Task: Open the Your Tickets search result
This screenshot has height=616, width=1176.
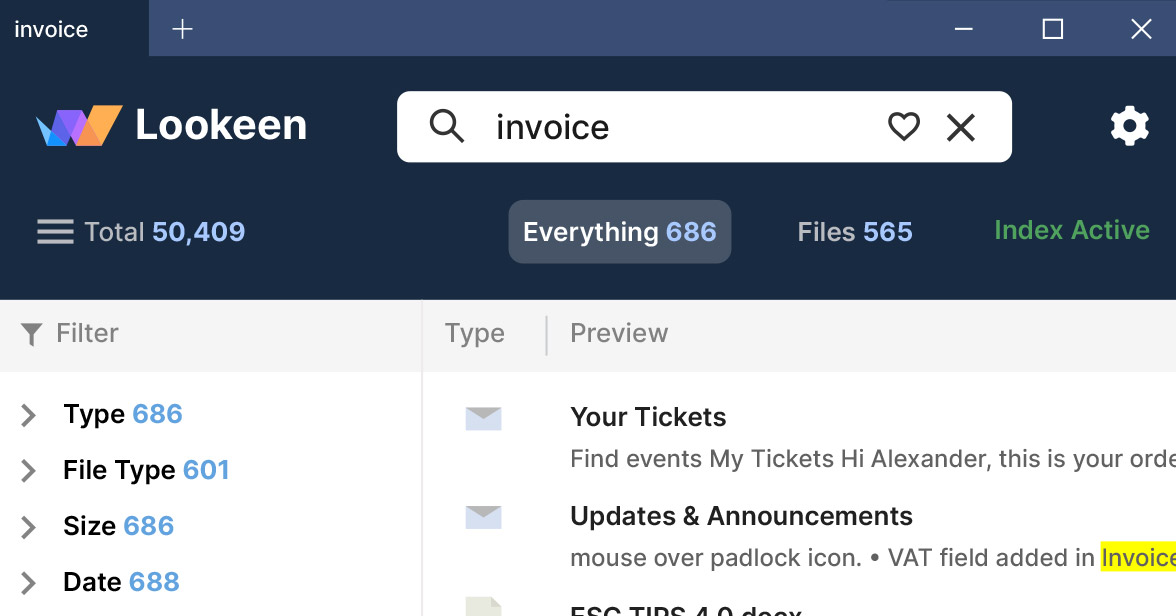Action: pos(648,417)
